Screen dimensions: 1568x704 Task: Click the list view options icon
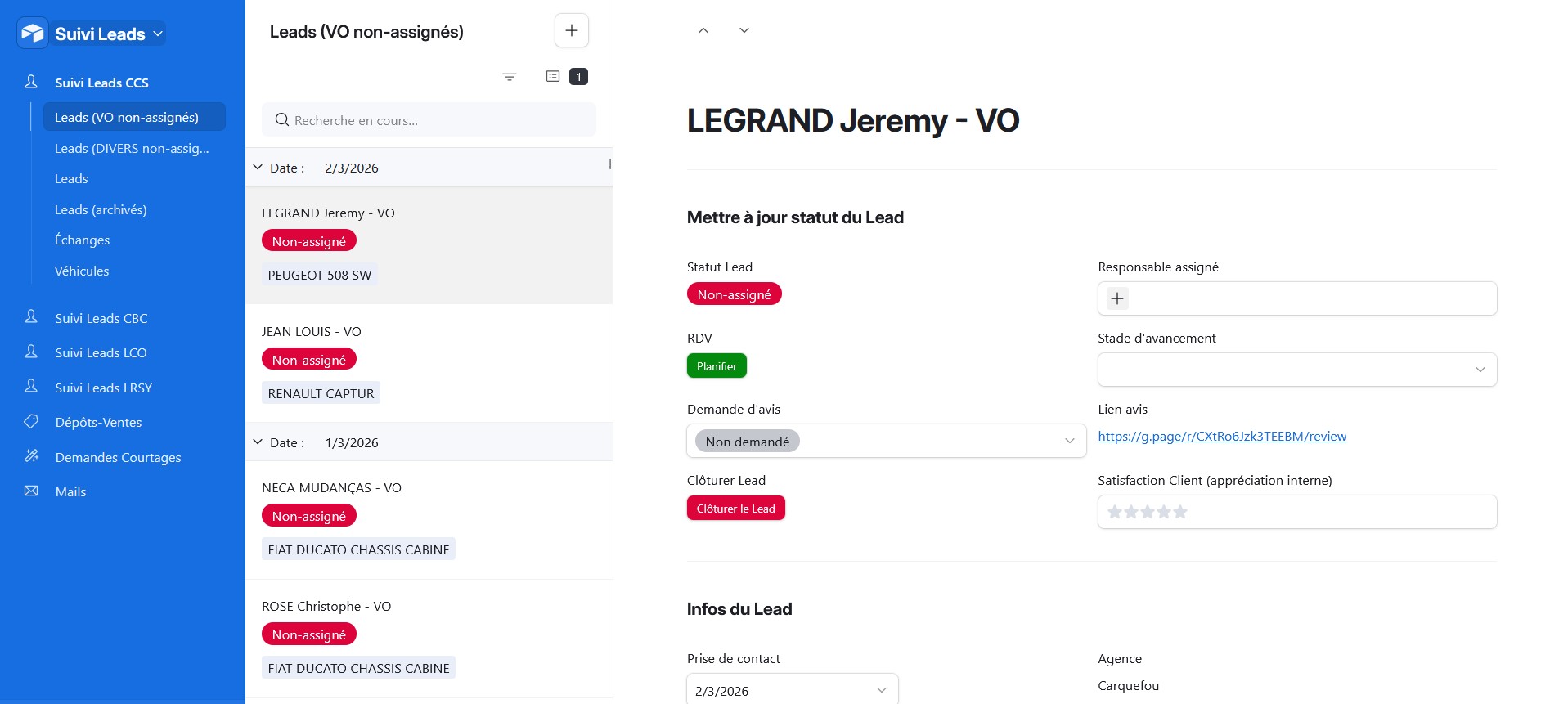pyautogui.click(x=553, y=77)
